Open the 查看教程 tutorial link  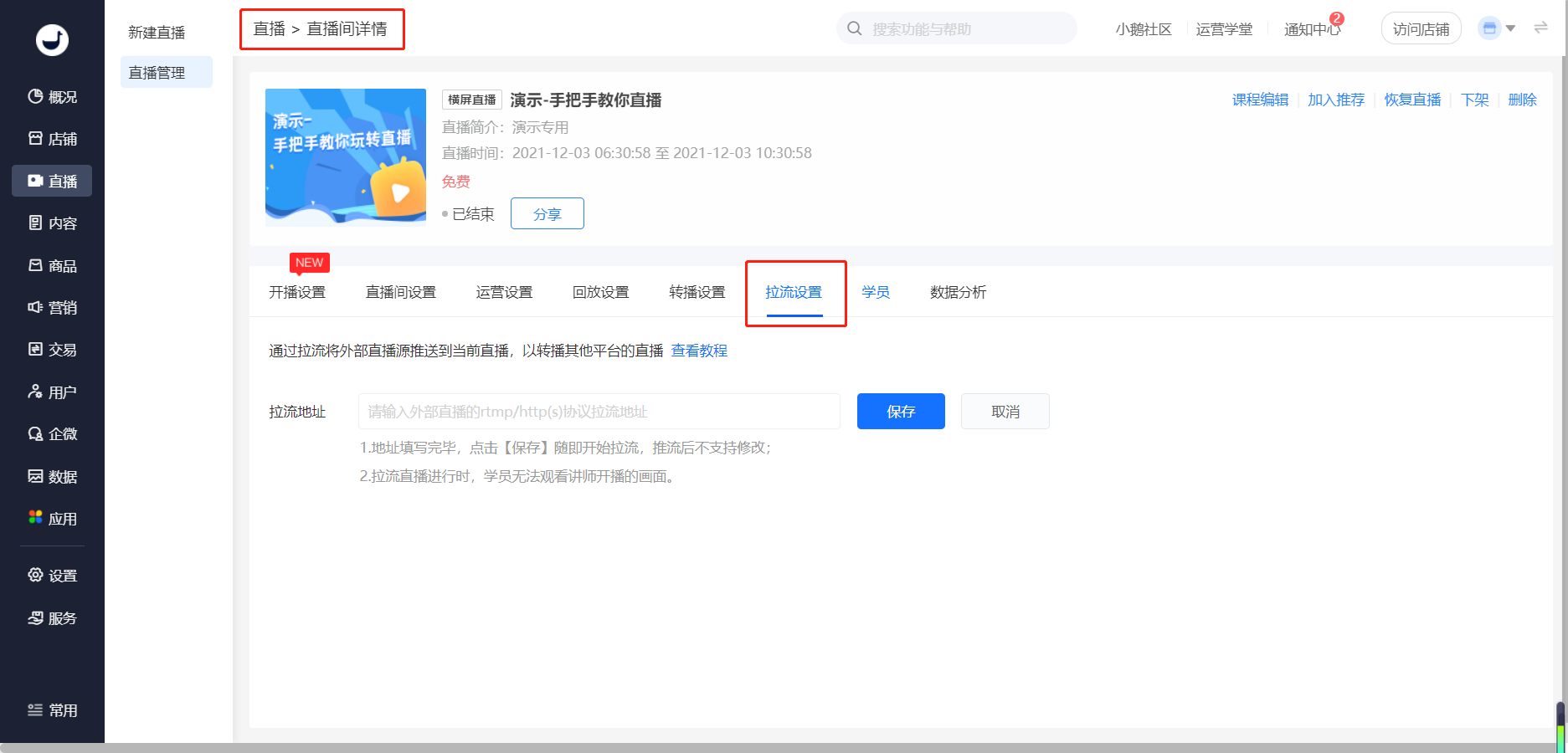(699, 351)
